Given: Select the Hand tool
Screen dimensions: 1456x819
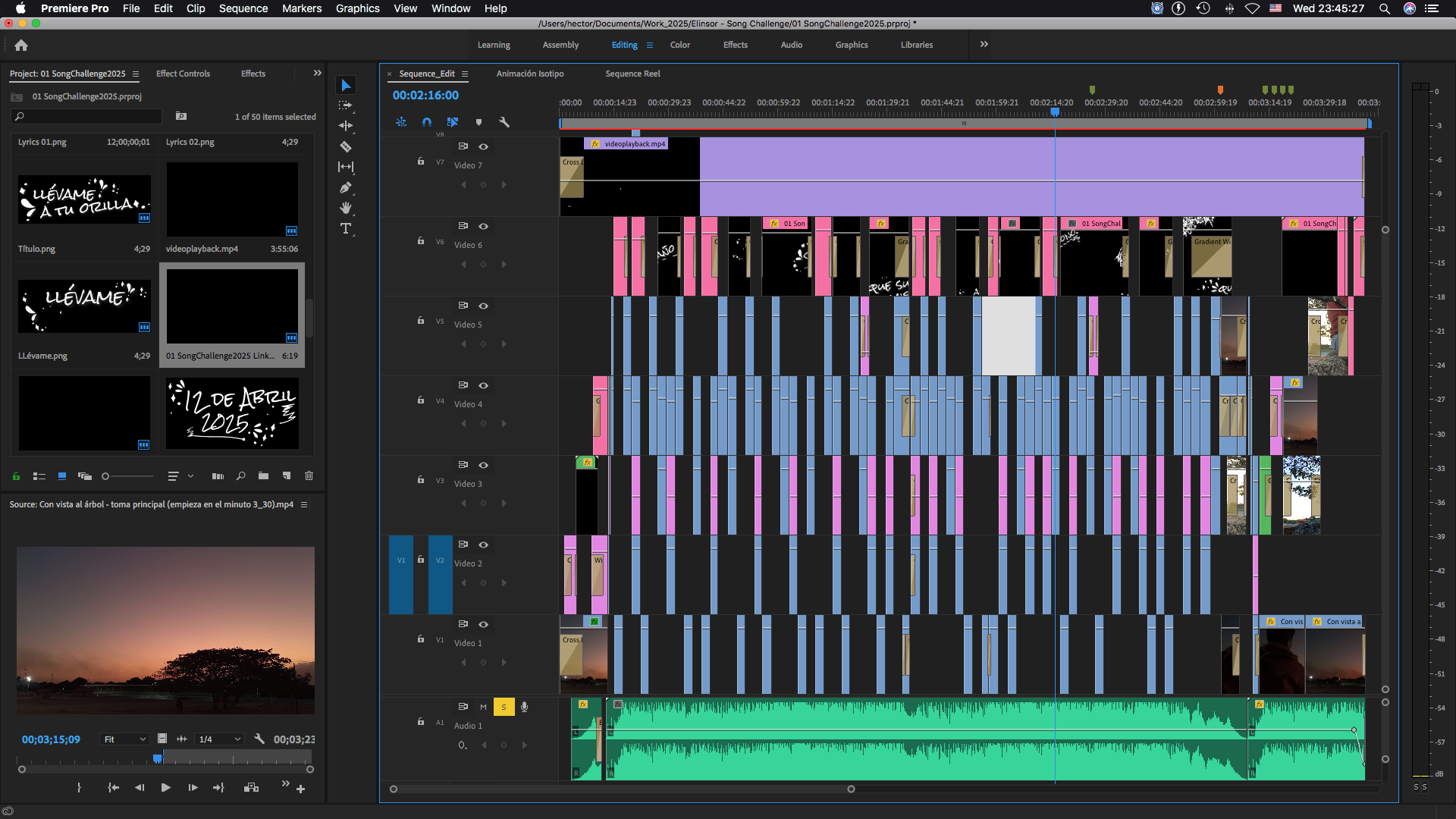Looking at the screenshot, I should [x=346, y=208].
